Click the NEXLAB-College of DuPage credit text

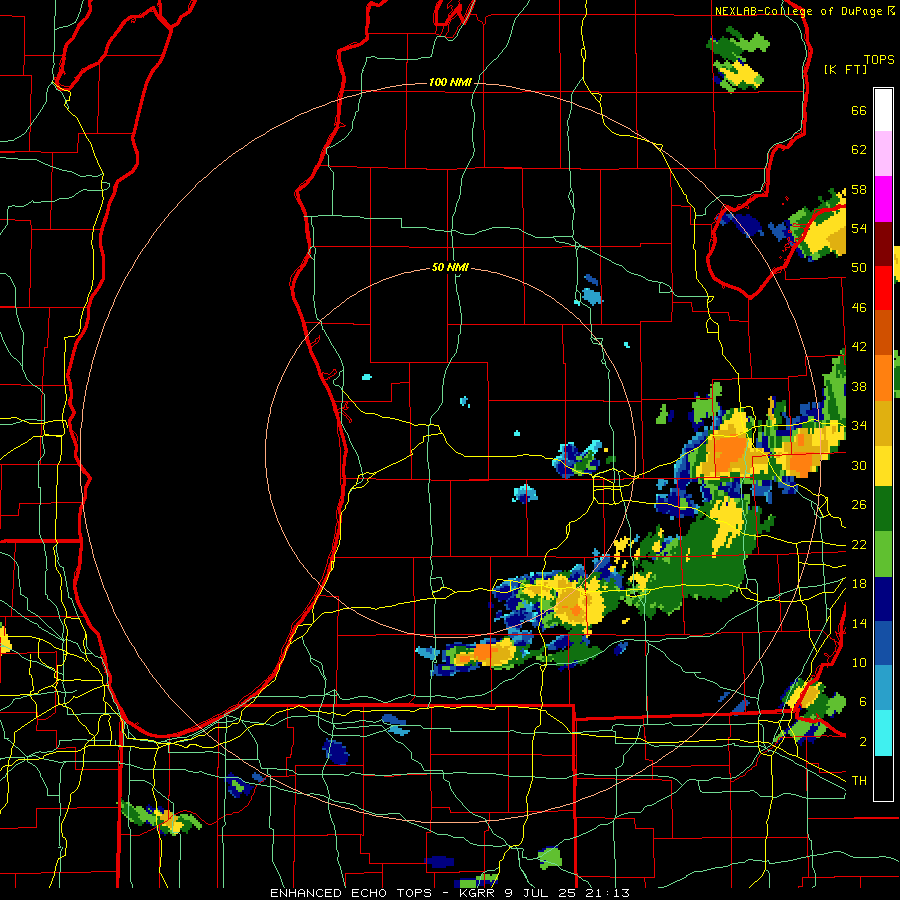[x=804, y=11]
